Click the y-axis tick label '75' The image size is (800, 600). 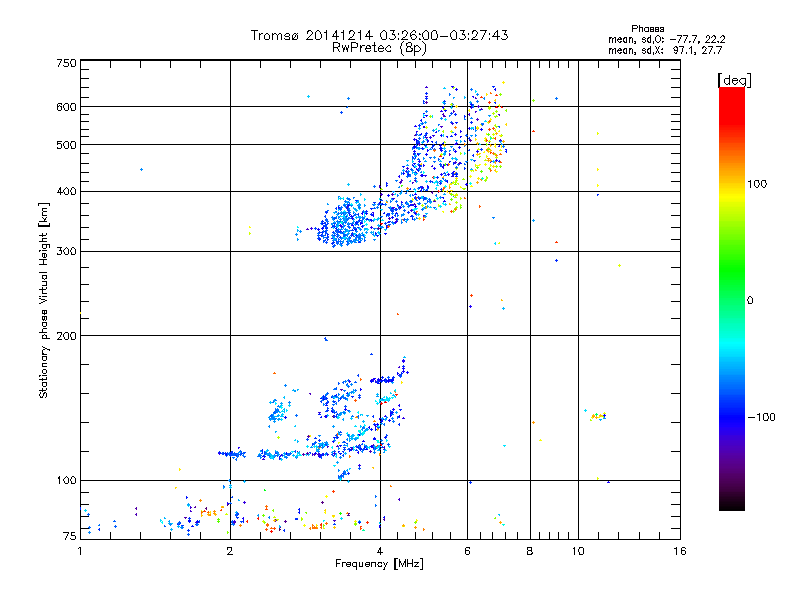[70, 536]
